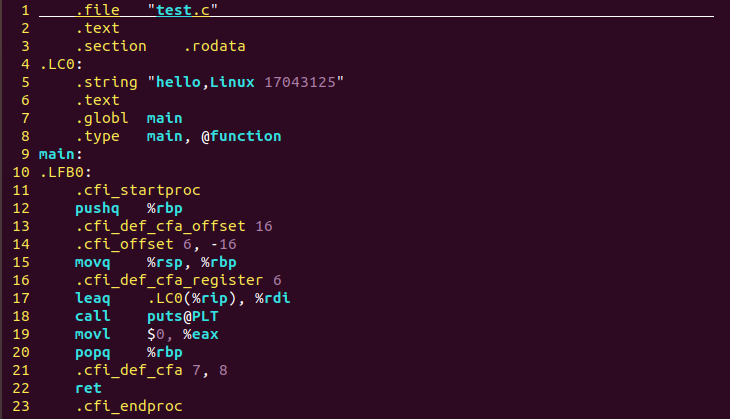The image size is (730, 419).
Task: Click the @function keyword
Action: (x=241, y=136)
